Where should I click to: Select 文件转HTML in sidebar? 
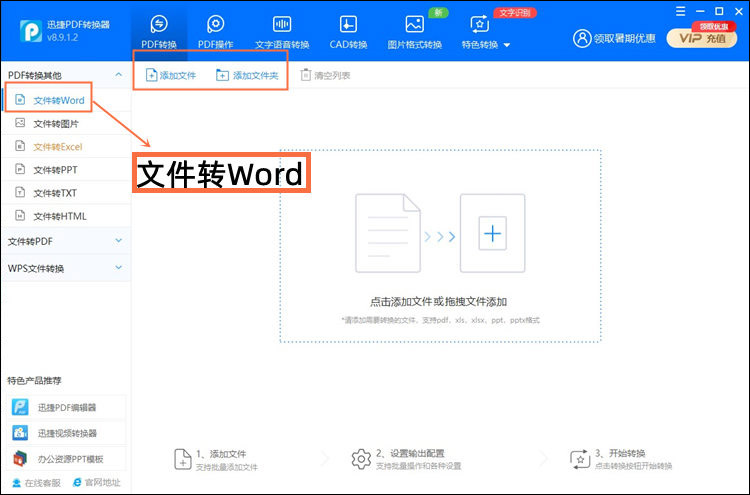tap(66, 216)
